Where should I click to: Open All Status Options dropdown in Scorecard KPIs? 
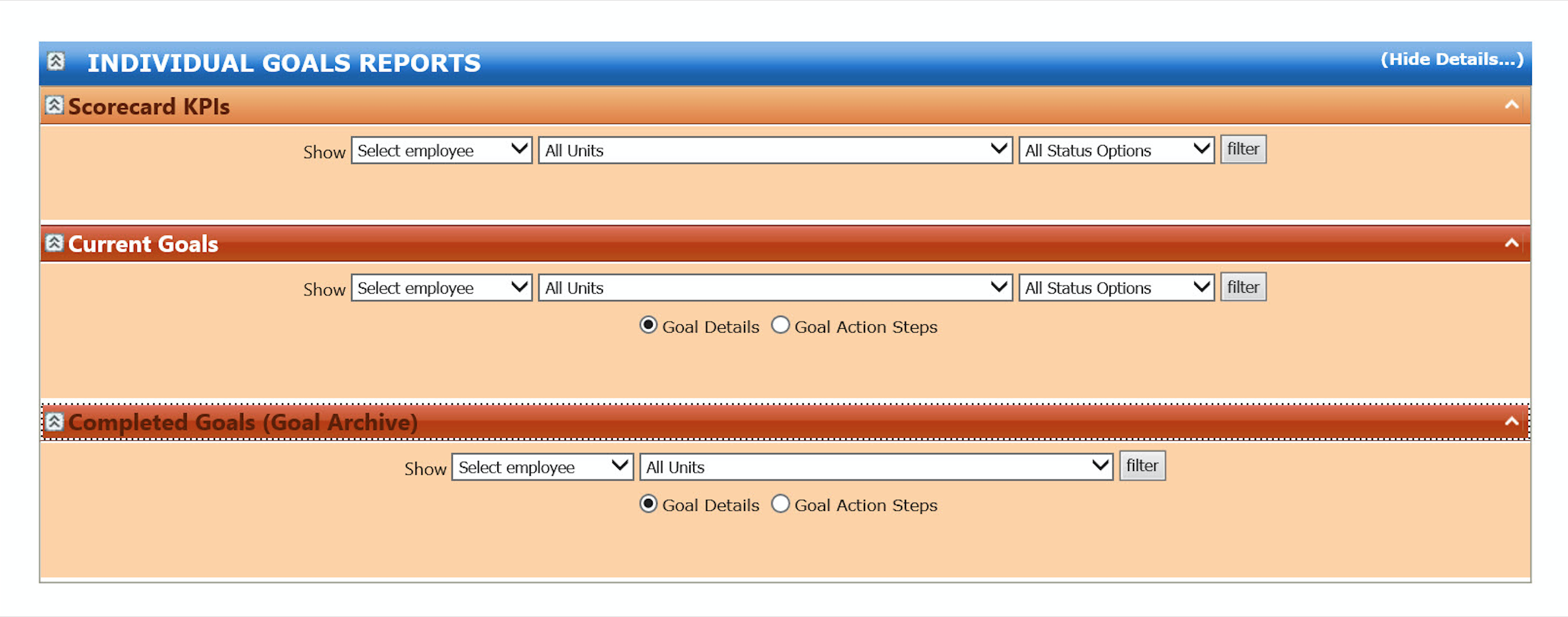(x=1116, y=150)
